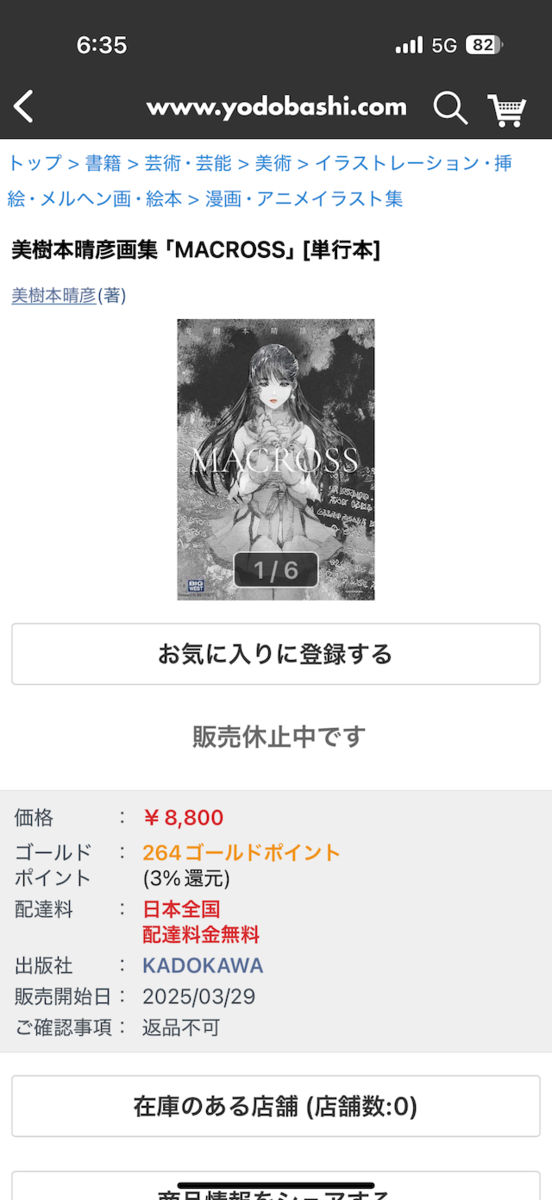
Task: Click the partially visible share product info button
Action: coord(276,1186)
